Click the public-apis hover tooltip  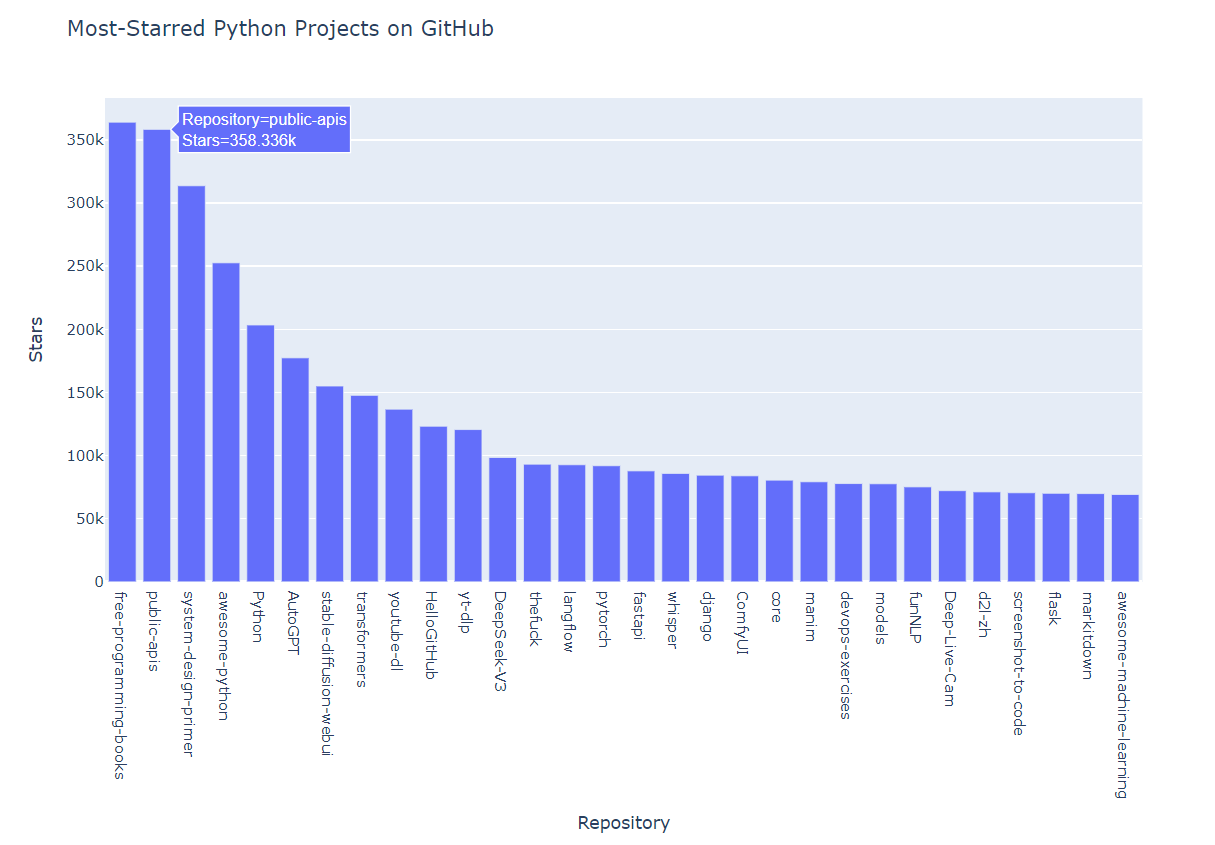coord(265,130)
